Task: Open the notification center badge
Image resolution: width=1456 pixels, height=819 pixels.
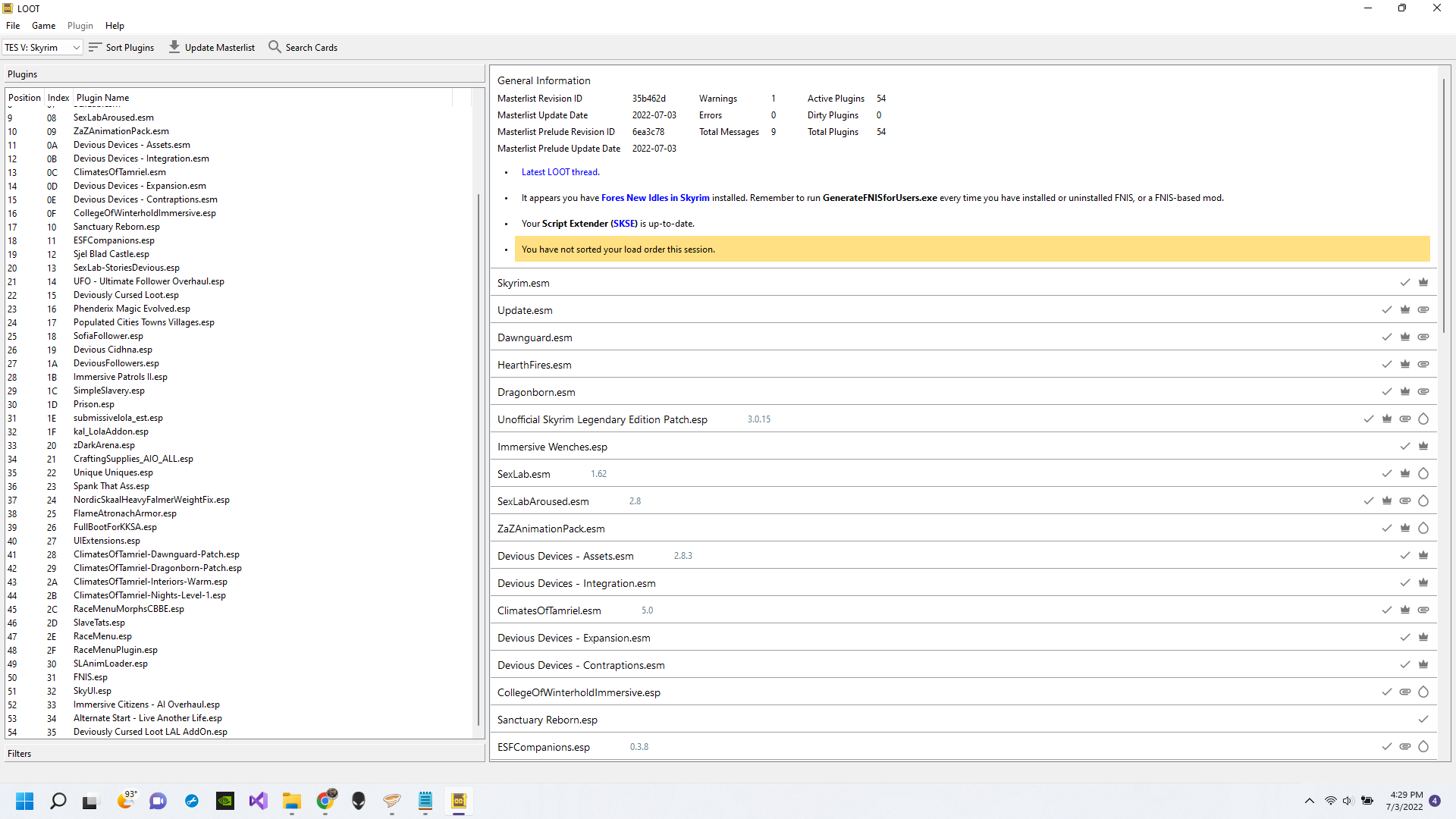Action: (x=1435, y=801)
